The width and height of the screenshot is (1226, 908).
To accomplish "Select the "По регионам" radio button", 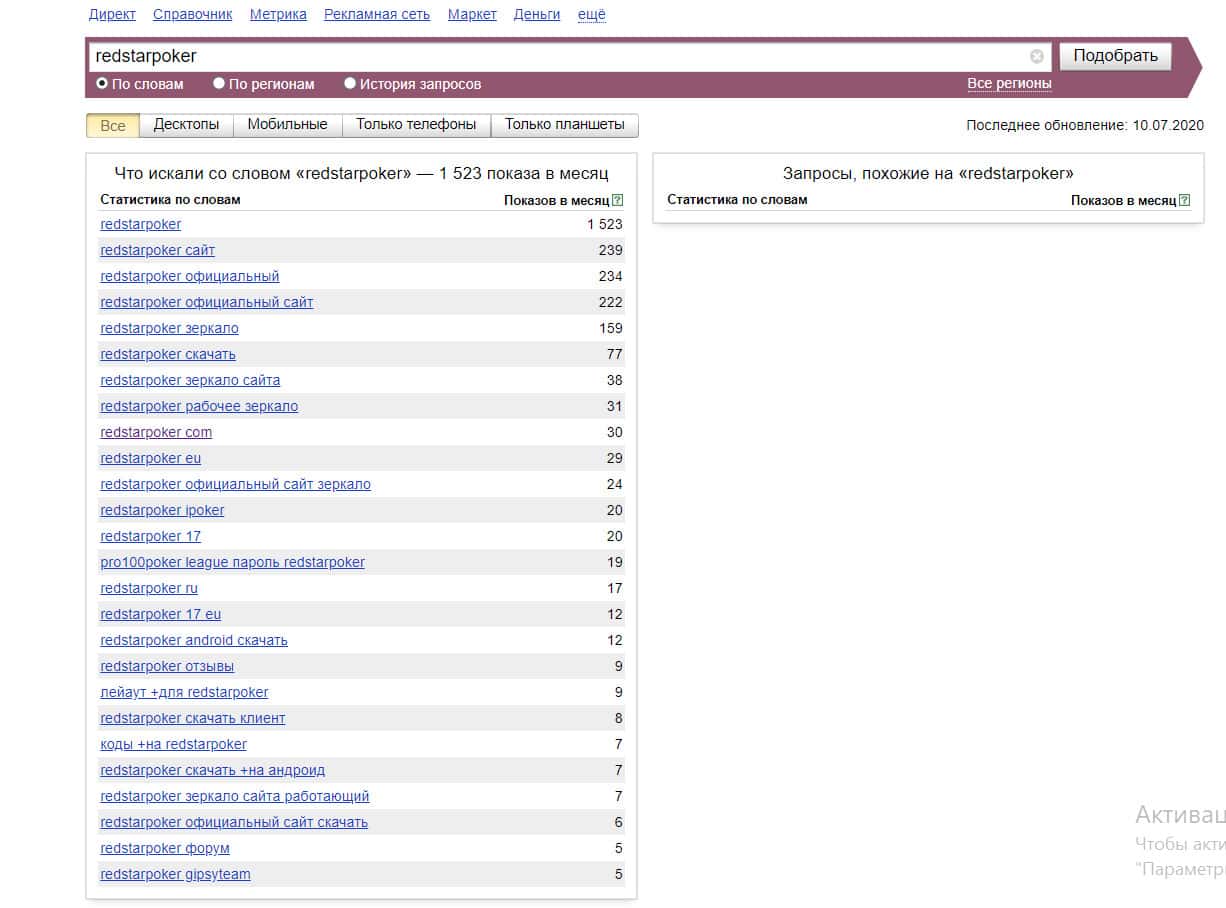I will [219, 84].
